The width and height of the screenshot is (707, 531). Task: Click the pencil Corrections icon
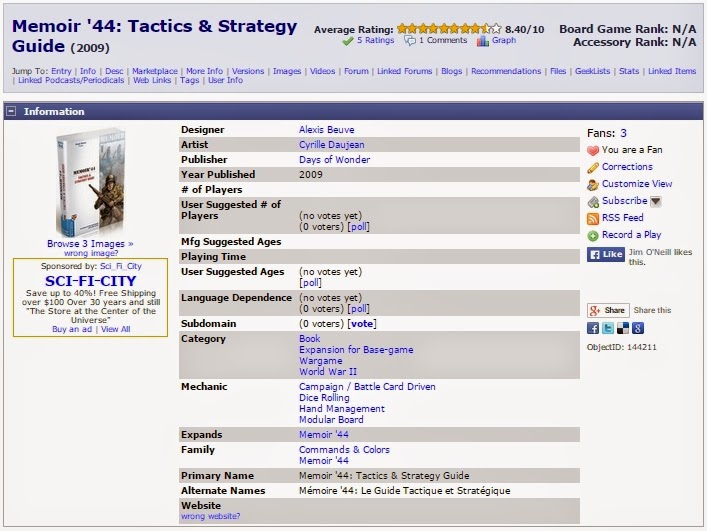point(593,168)
